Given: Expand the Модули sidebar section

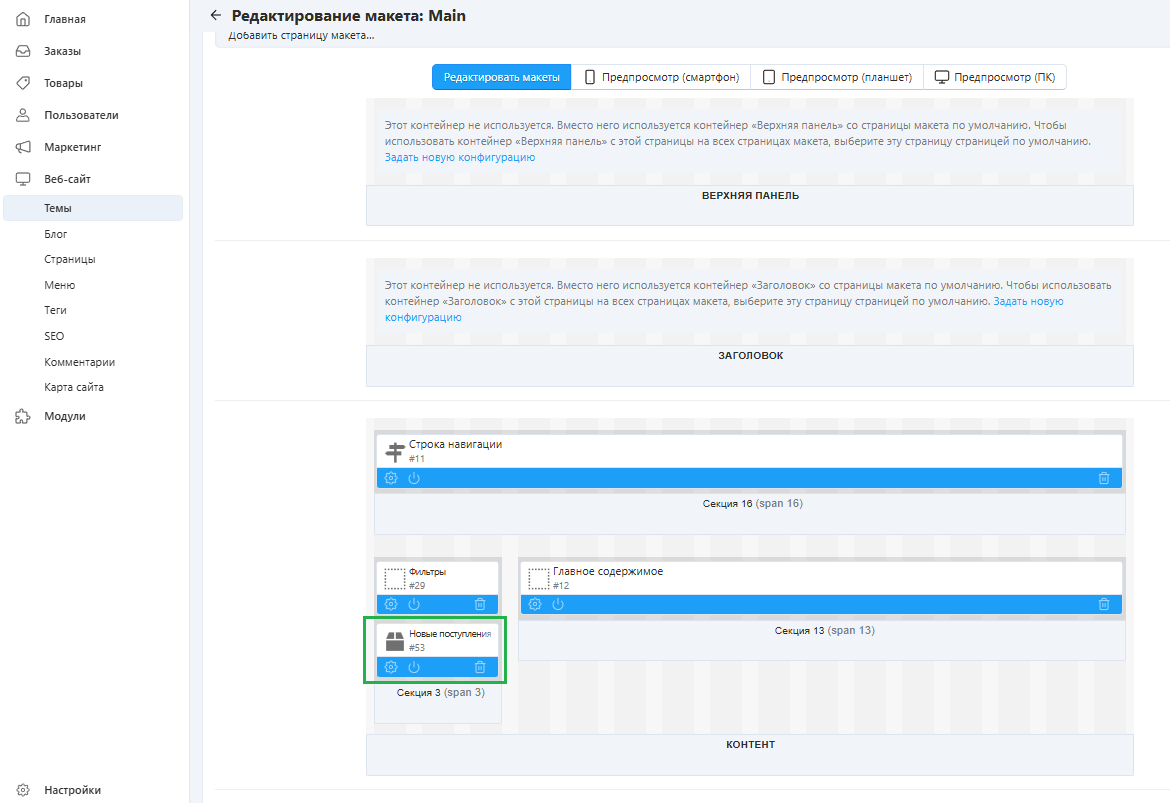Looking at the screenshot, I should pyautogui.click(x=64, y=416).
